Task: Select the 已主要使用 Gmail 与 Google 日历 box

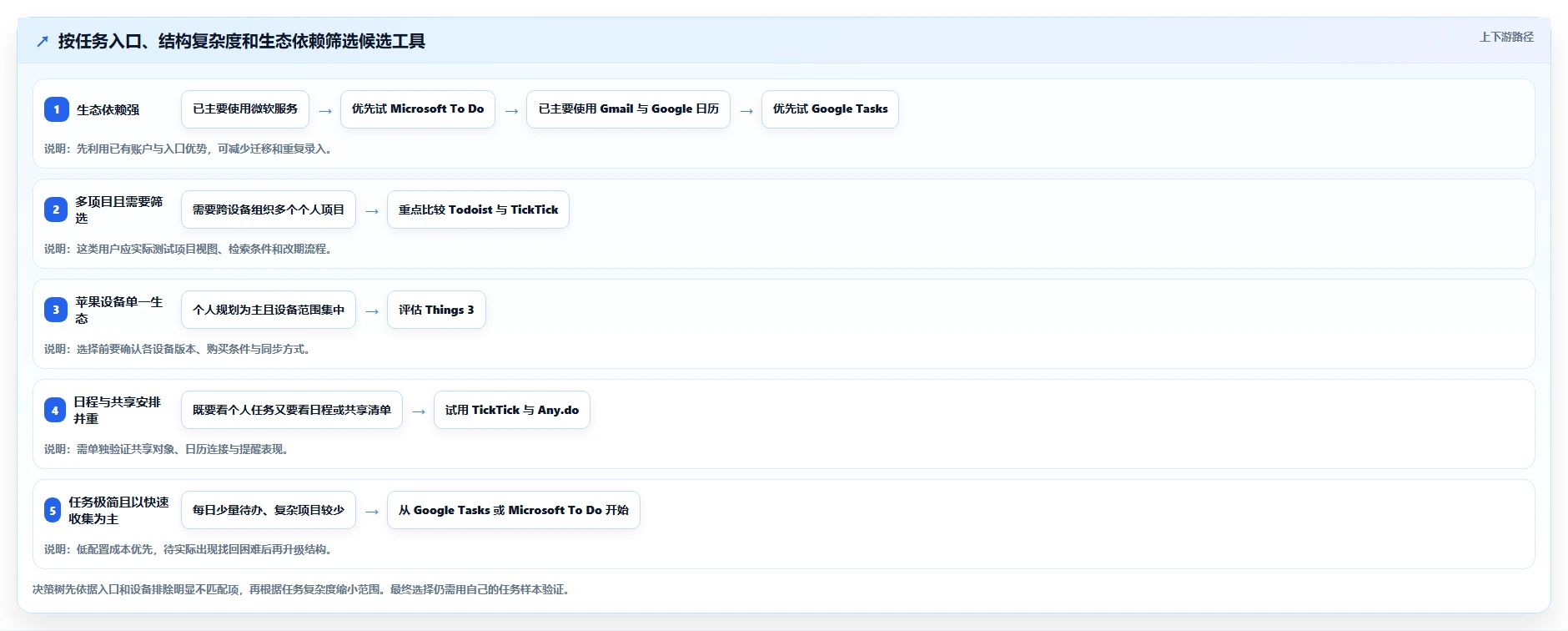Action: [x=629, y=109]
